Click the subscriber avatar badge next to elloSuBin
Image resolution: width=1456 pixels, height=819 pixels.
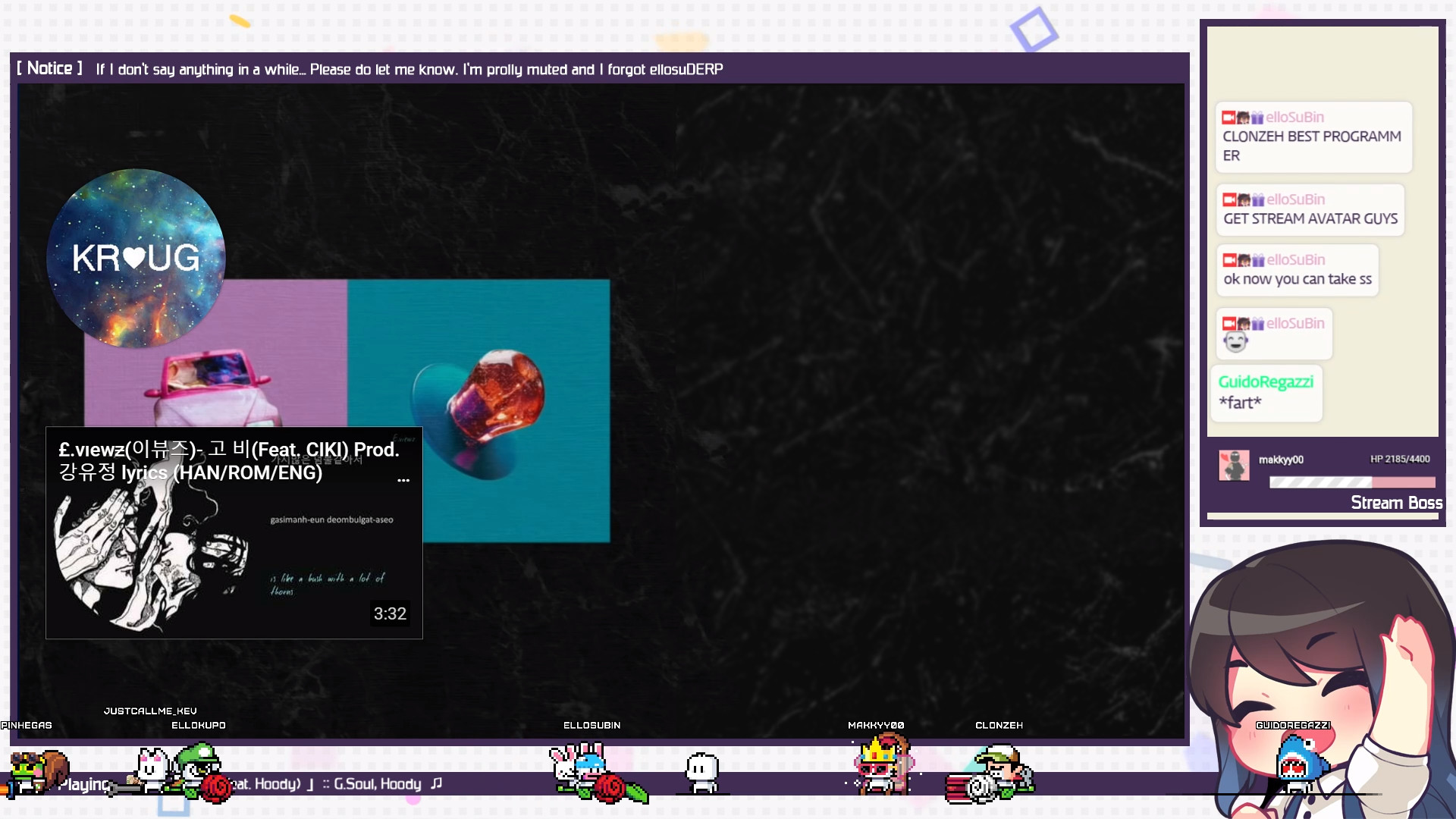pyautogui.click(x=1242, y=116)
